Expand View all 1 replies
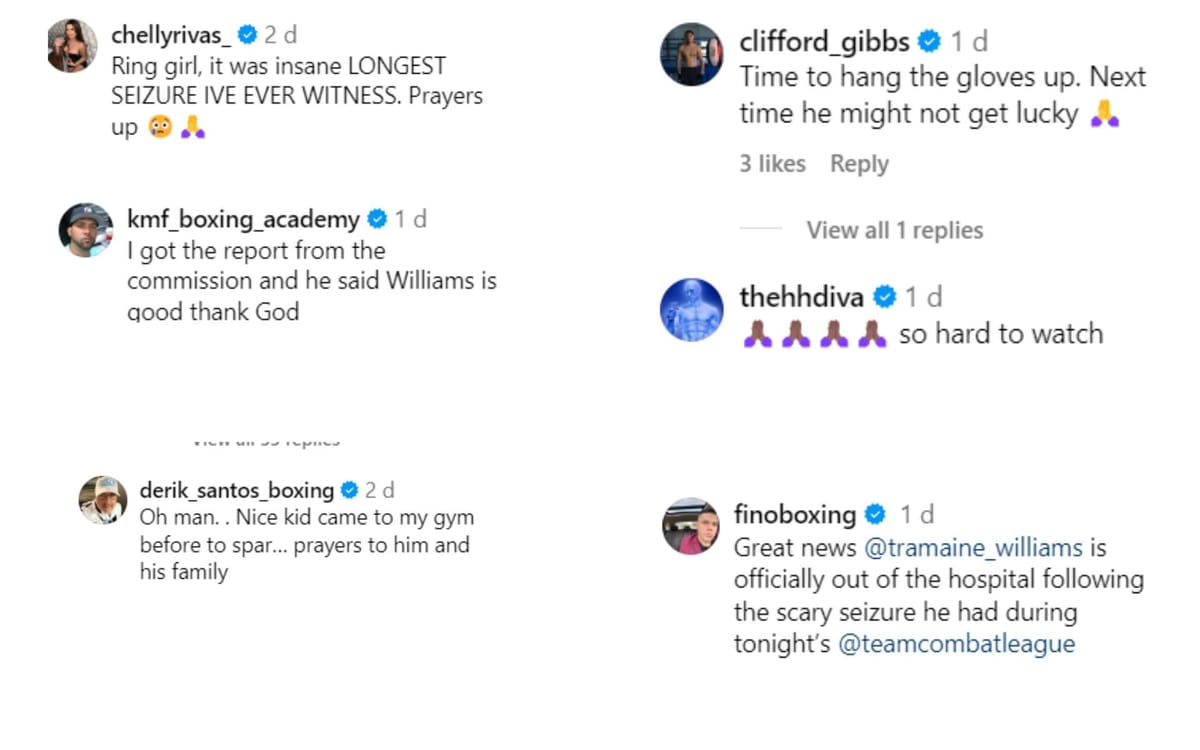Screen dimensions: 1200x750 point(894,231)
